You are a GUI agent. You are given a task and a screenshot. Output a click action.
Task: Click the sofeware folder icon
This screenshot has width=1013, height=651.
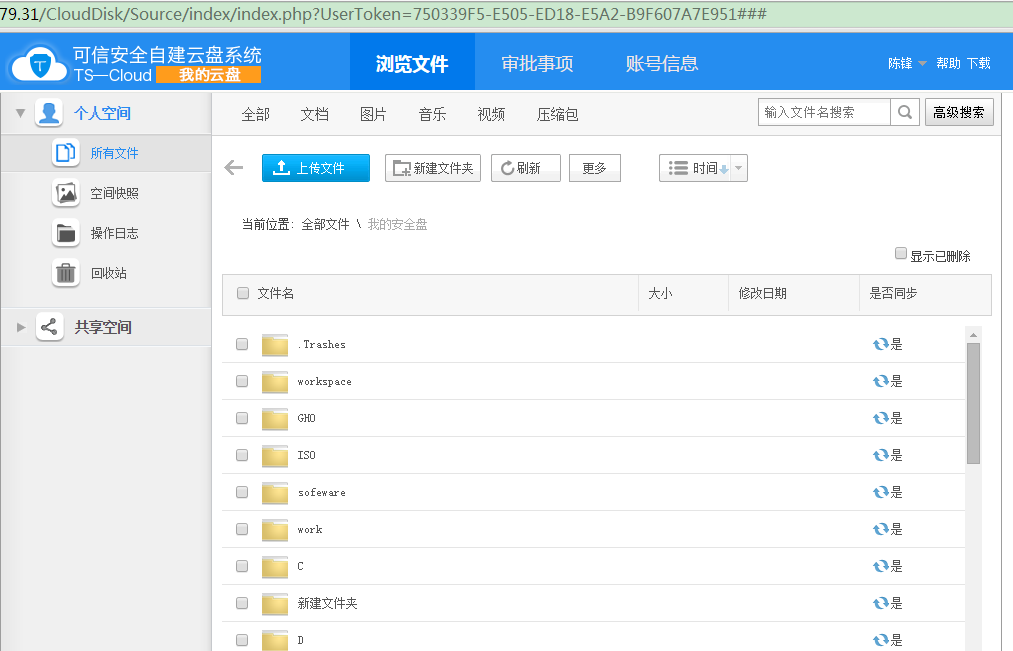(x=275, y=493)
